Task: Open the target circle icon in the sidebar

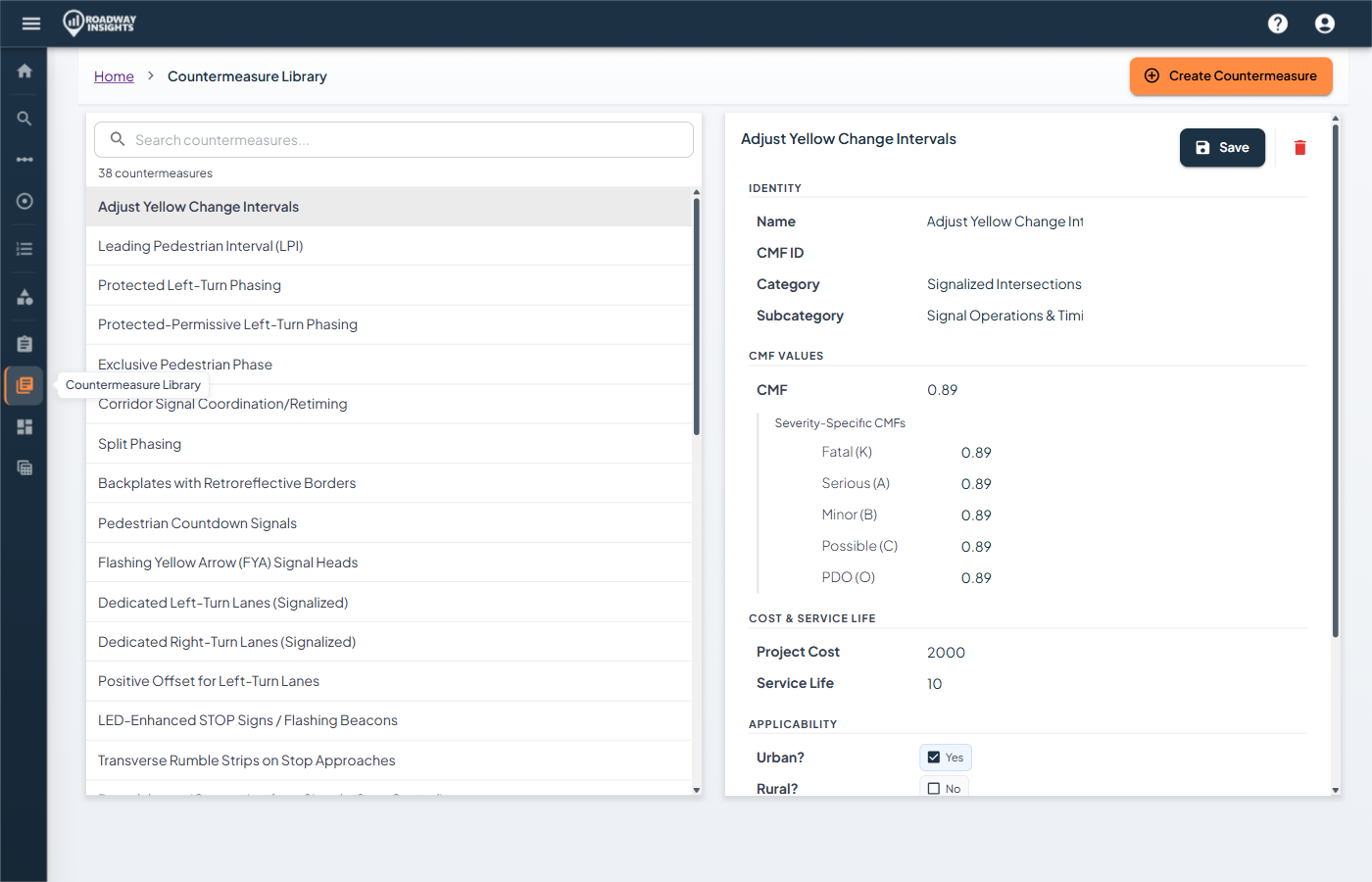Action: (24, 201)
